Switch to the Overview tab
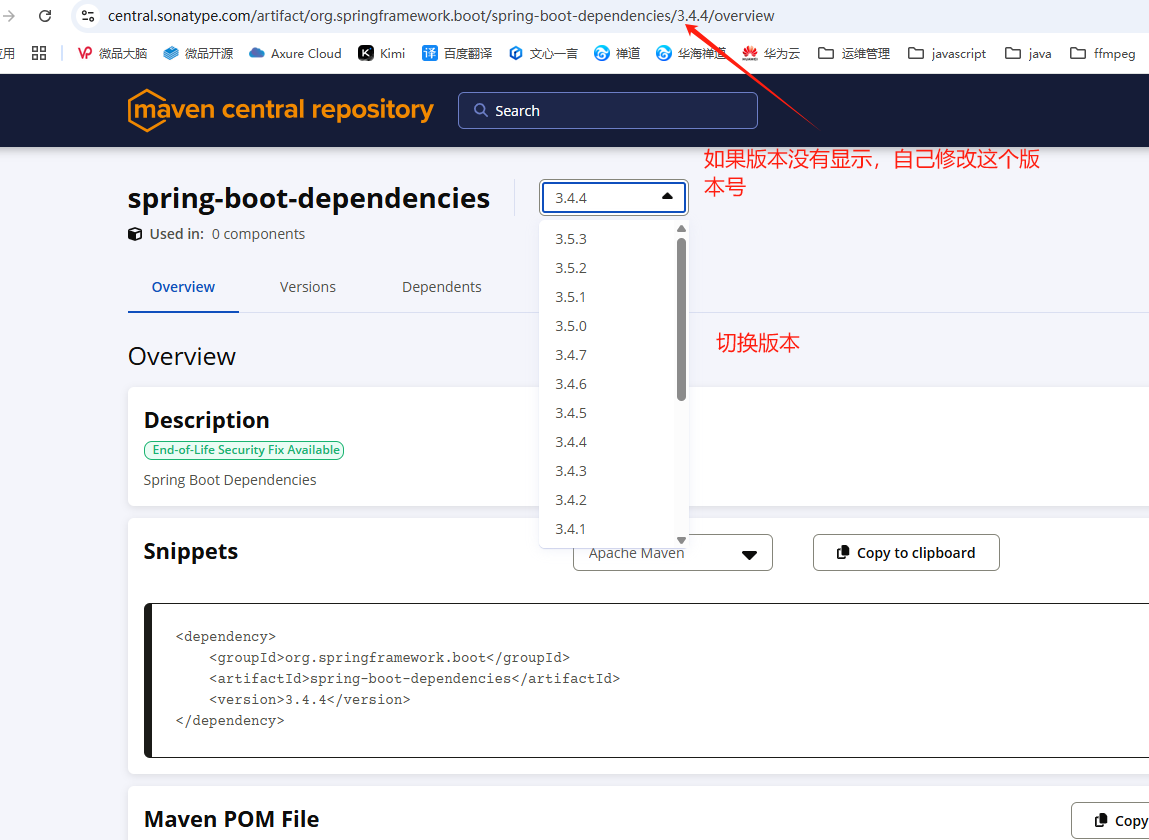 [x=183, y=287]
